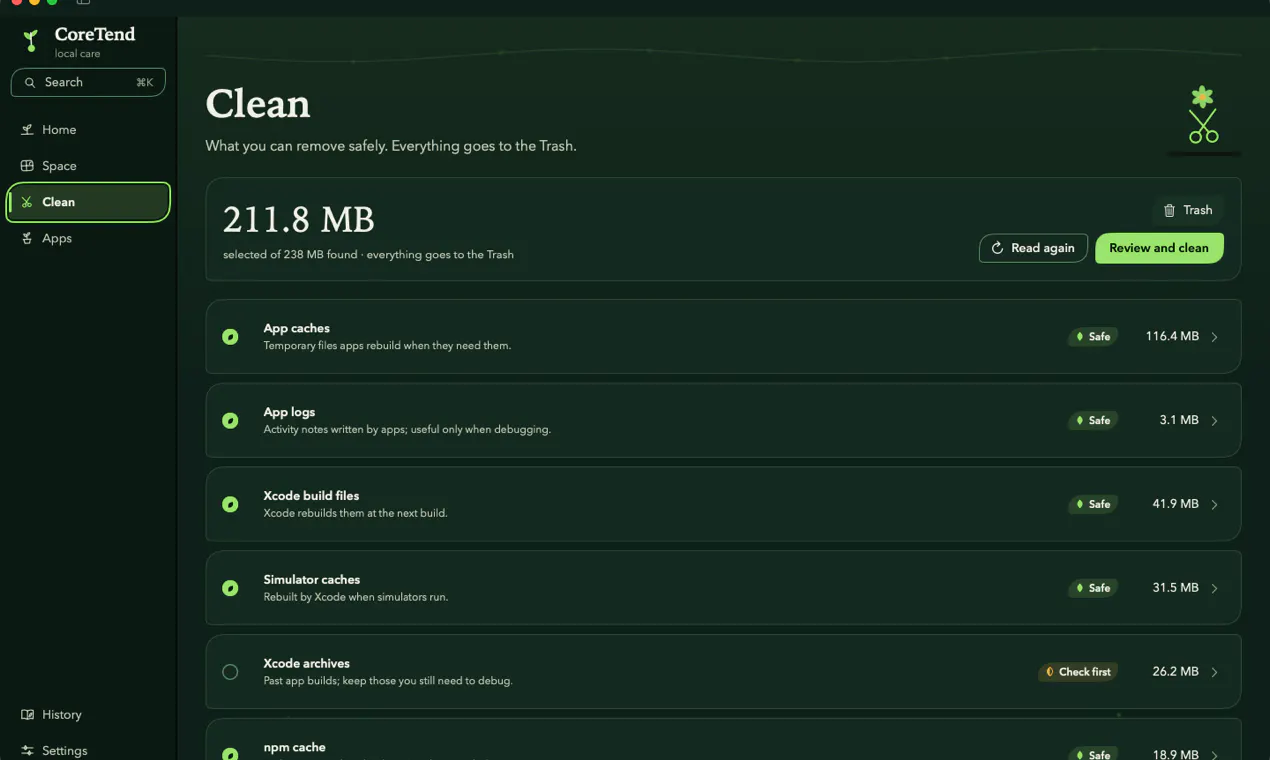Select the Clean sidebar item

tap(88, 202)
